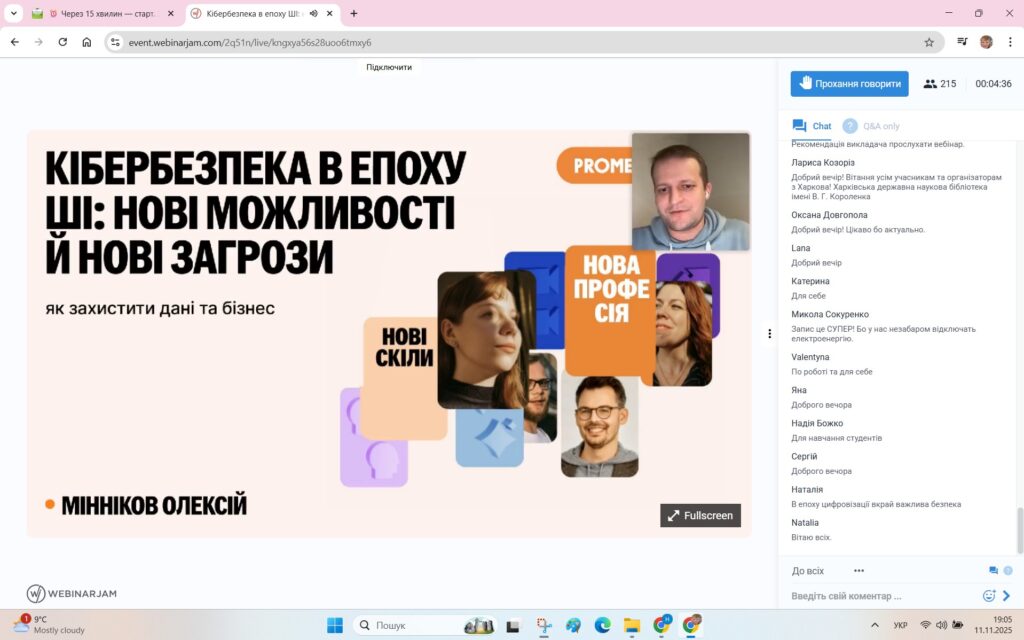Open the vertical dots panel divider menu

pyautogui.click(x=769, y=333)
